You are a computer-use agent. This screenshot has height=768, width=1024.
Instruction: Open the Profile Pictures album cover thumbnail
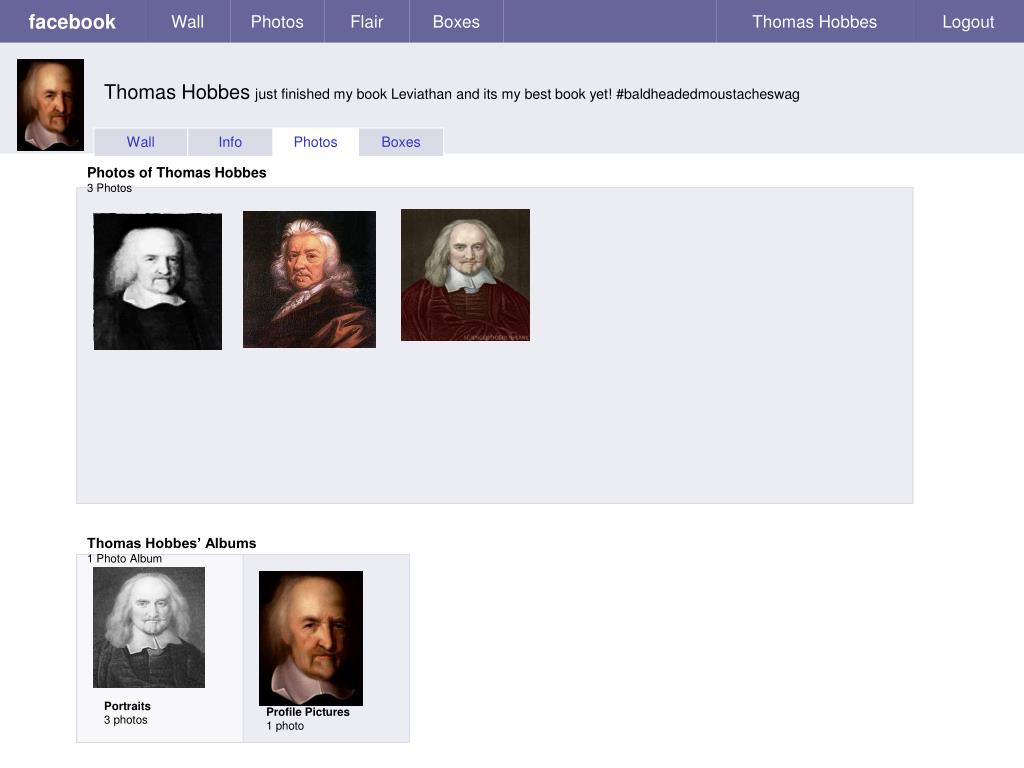pos(311,638)
